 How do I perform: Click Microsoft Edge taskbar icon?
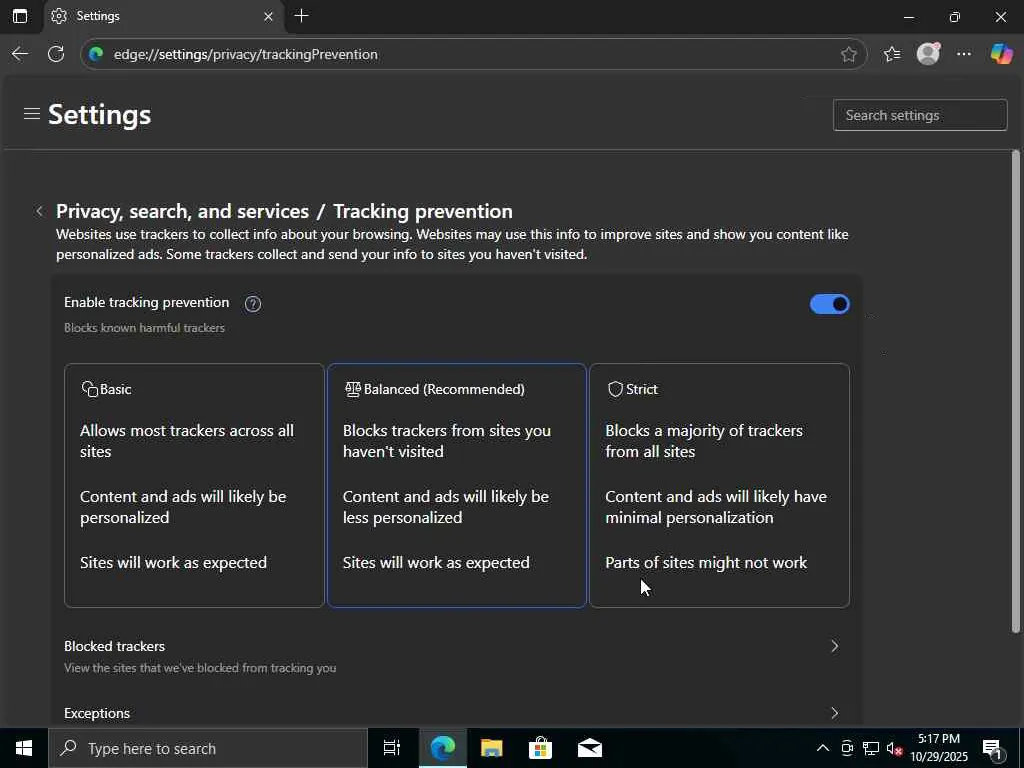442,748
